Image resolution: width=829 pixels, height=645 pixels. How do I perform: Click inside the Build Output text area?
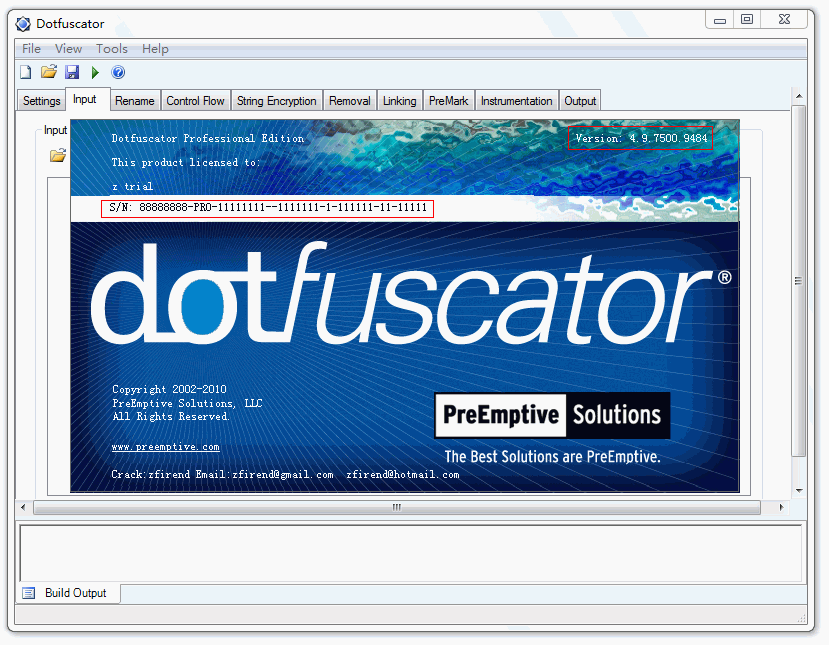click(410, 554)
